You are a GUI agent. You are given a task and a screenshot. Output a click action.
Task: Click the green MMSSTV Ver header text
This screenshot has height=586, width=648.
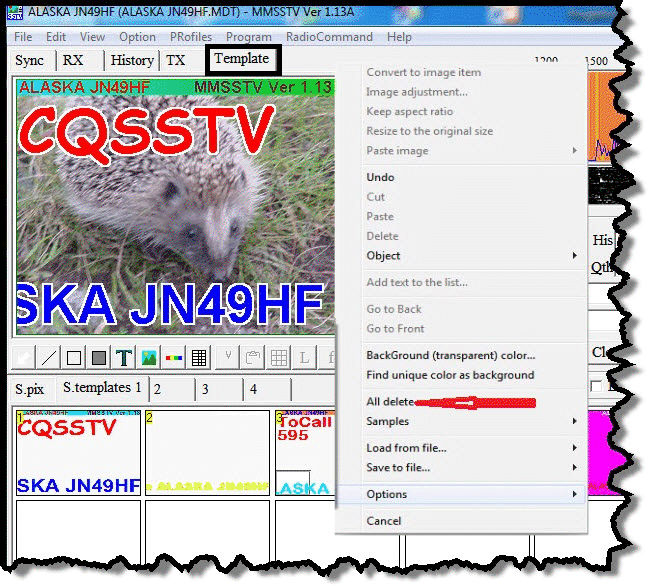coord(263,87)
